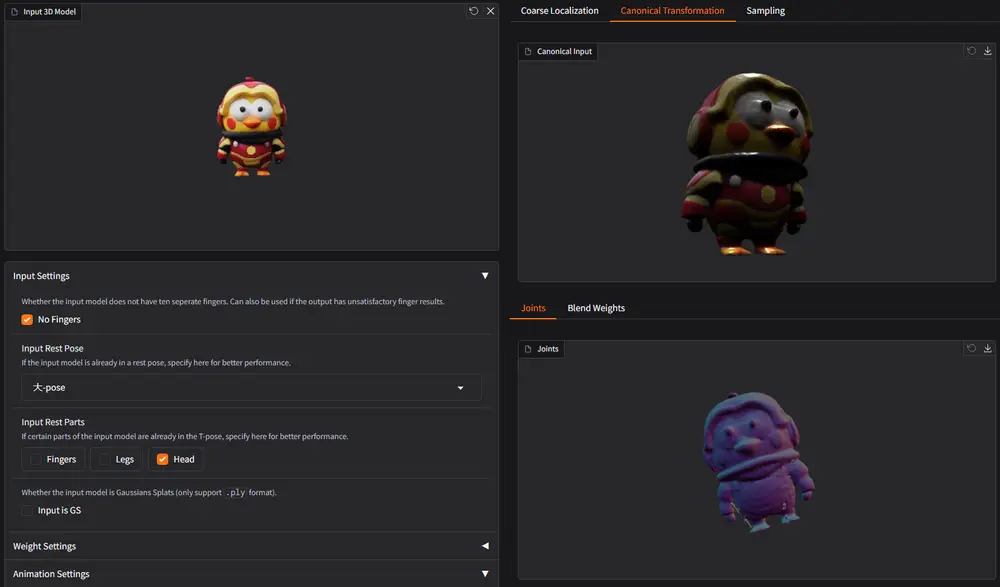Screen dimensions: 1000x587
Task: Select the Canonical Transformation tab
Action: pos(672,11)
